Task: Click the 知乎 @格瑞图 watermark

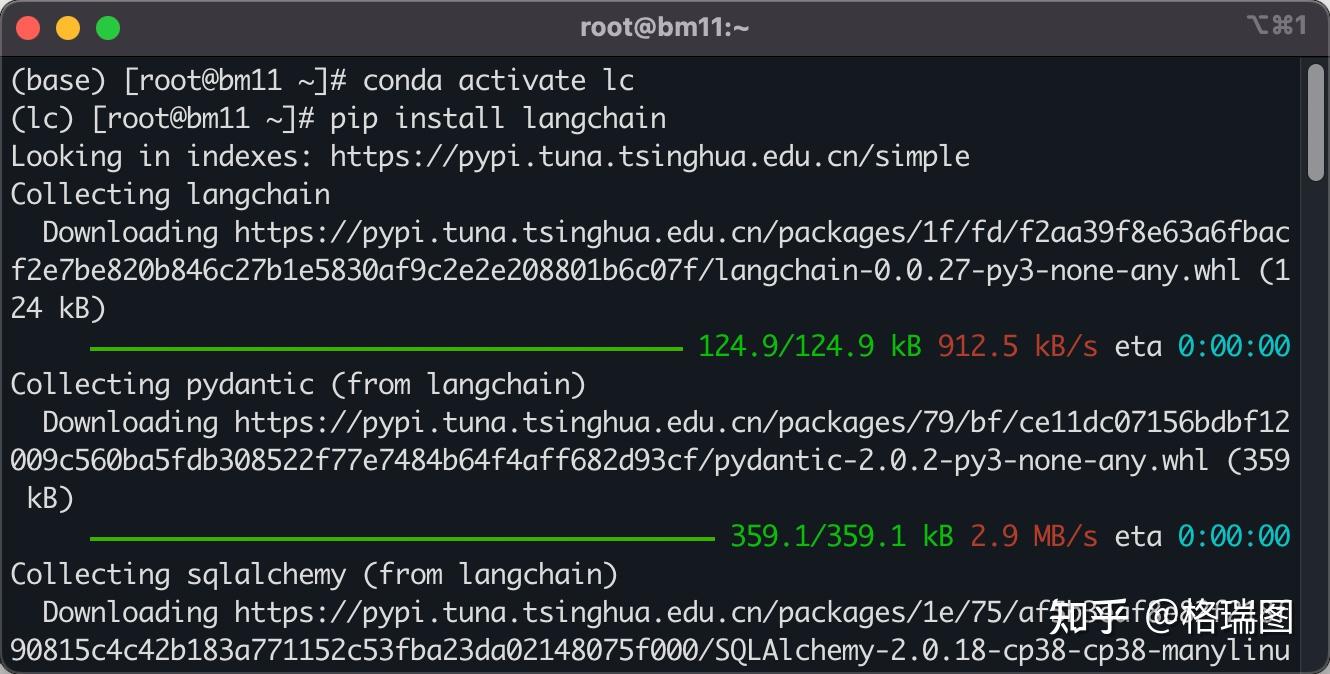Action: 1170,617
